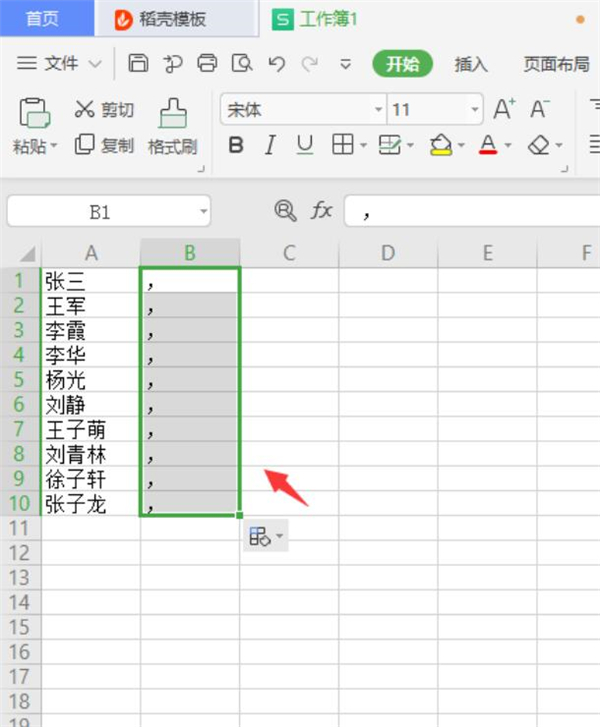Click the zoom magnifier beside fx

285,211
